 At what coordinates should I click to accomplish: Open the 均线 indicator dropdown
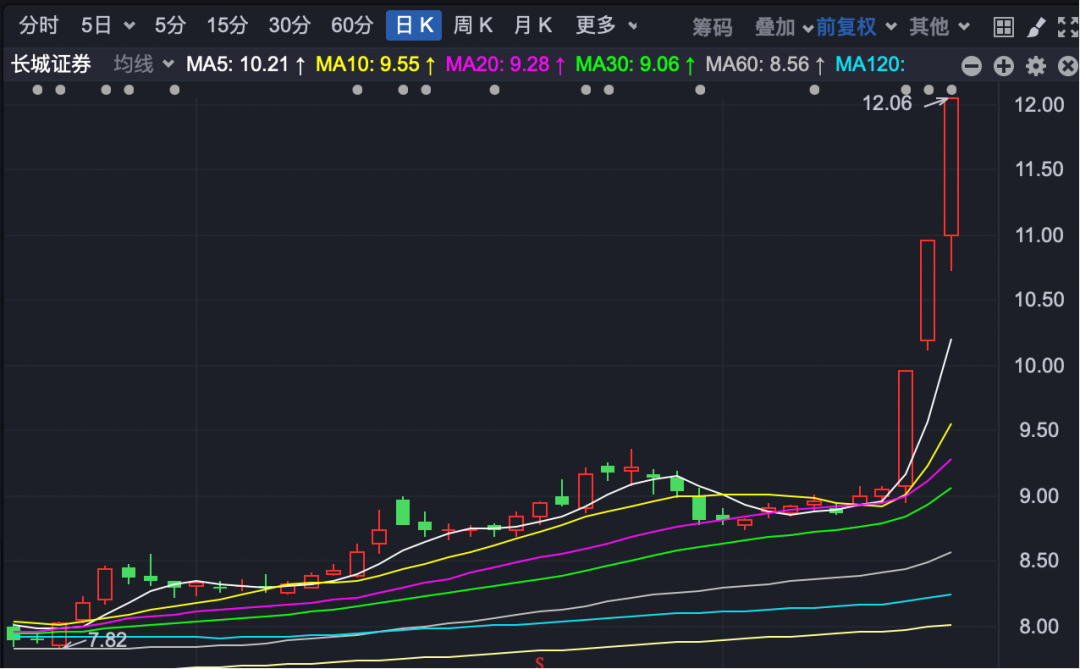(x=143, y=65)
